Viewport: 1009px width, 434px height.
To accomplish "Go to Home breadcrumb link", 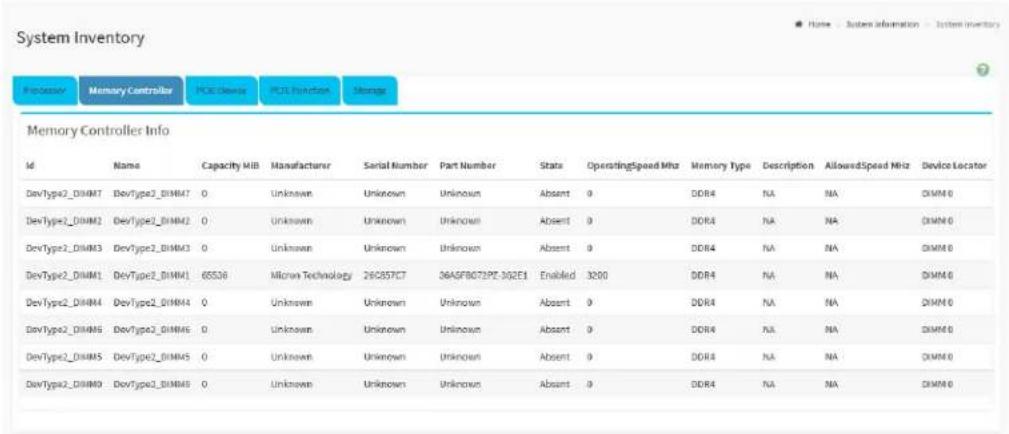I will point(820,24).
